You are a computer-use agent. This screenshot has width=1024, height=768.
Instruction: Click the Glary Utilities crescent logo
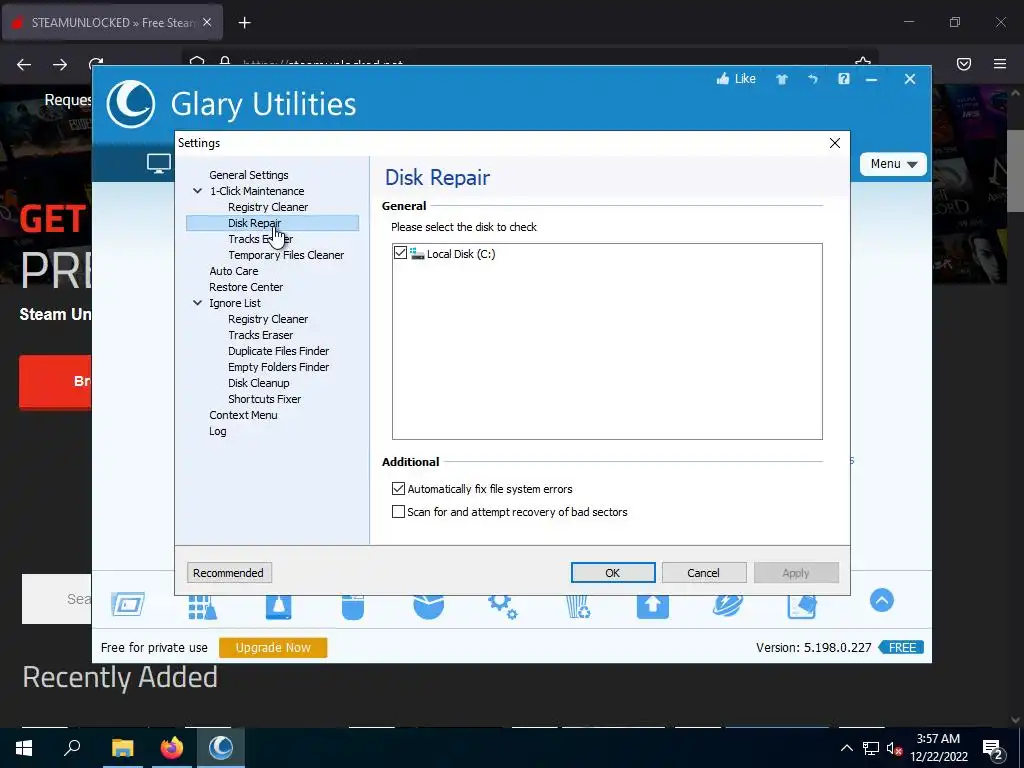point(131,104)
